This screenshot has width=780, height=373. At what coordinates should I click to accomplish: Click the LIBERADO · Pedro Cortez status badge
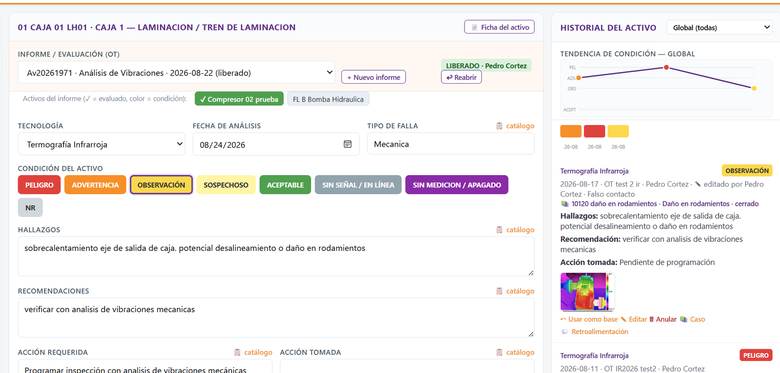click(486, 65)
